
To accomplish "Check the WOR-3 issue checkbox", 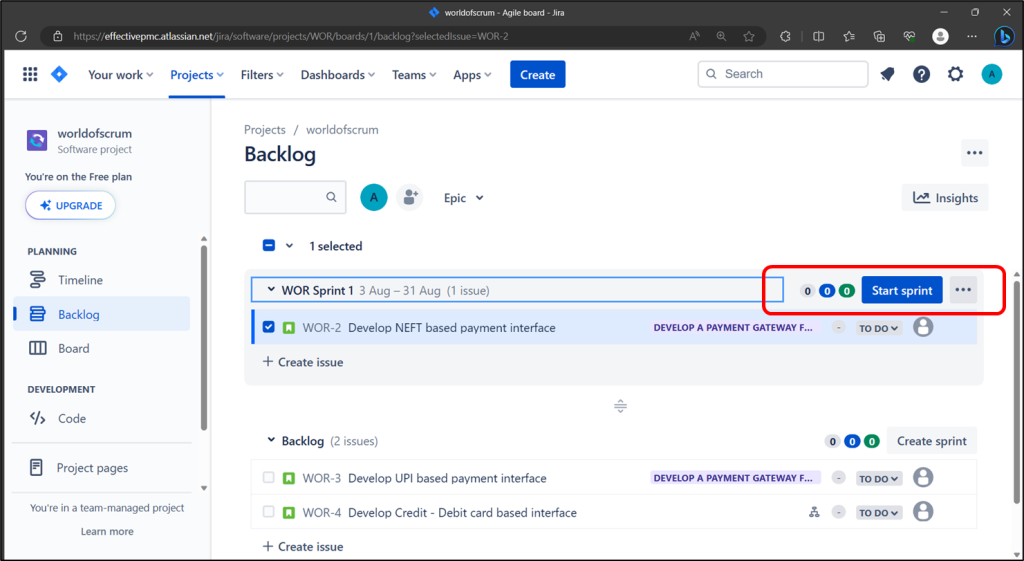I will click(268, 477).
